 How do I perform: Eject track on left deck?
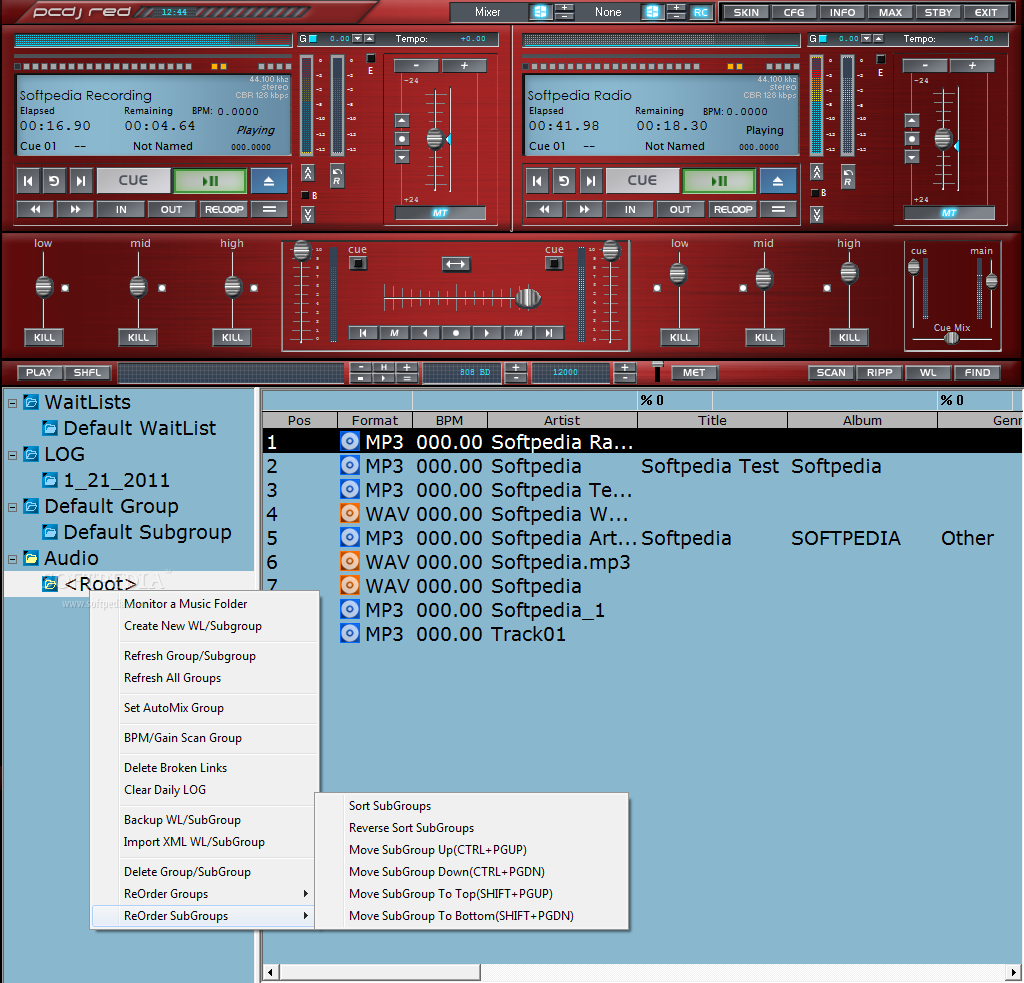point(268,181)
